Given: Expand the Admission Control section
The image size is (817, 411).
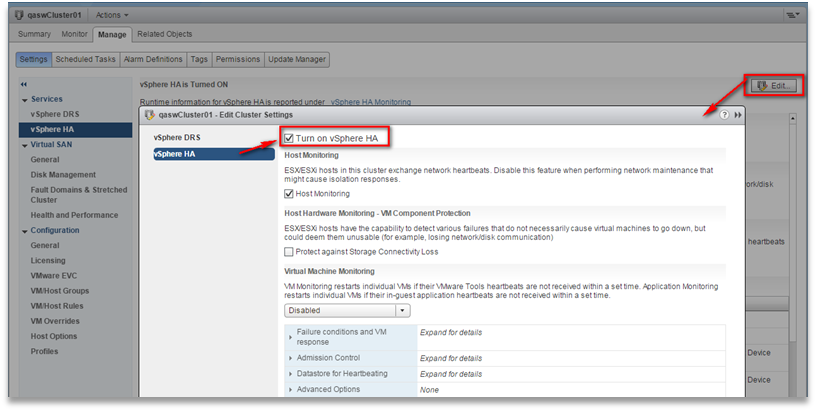Looking at the screenshot, I should [x=291, y=357].
